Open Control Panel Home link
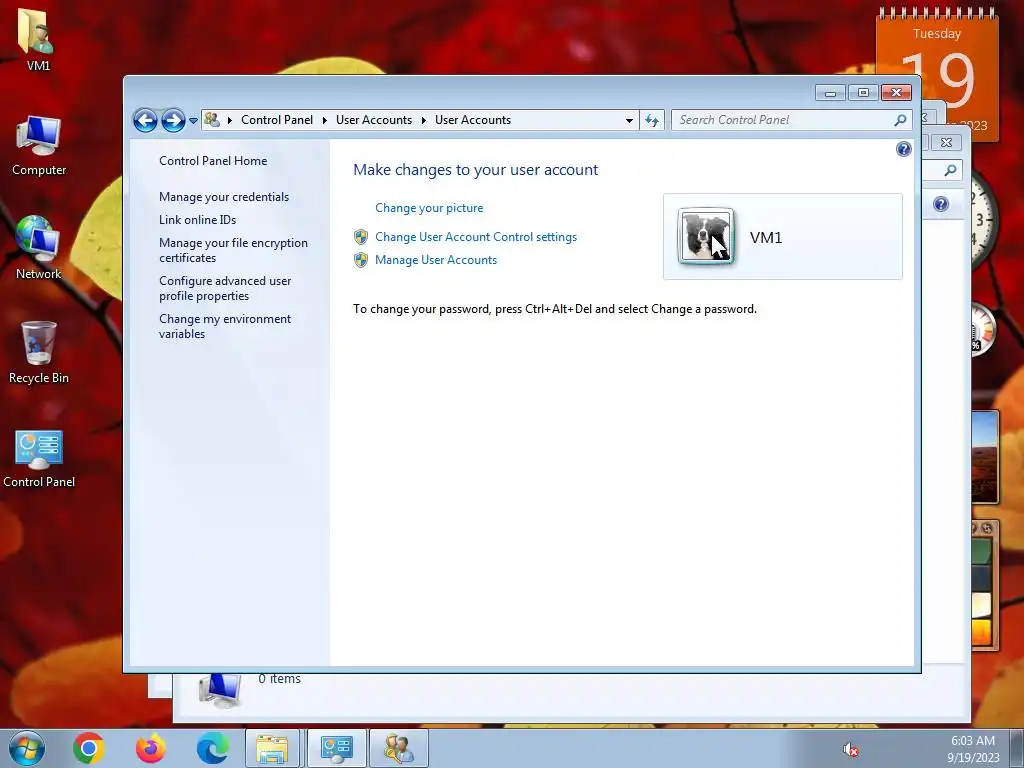The image size is (1024, 768). coord(213,161)
